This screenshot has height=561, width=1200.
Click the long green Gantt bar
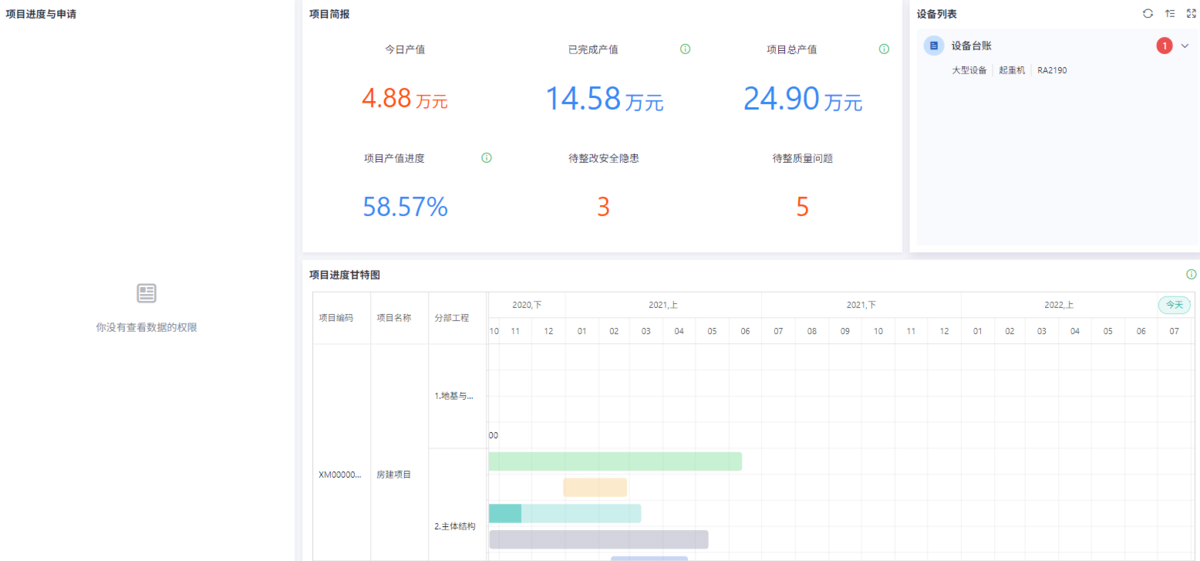(615, 461)
